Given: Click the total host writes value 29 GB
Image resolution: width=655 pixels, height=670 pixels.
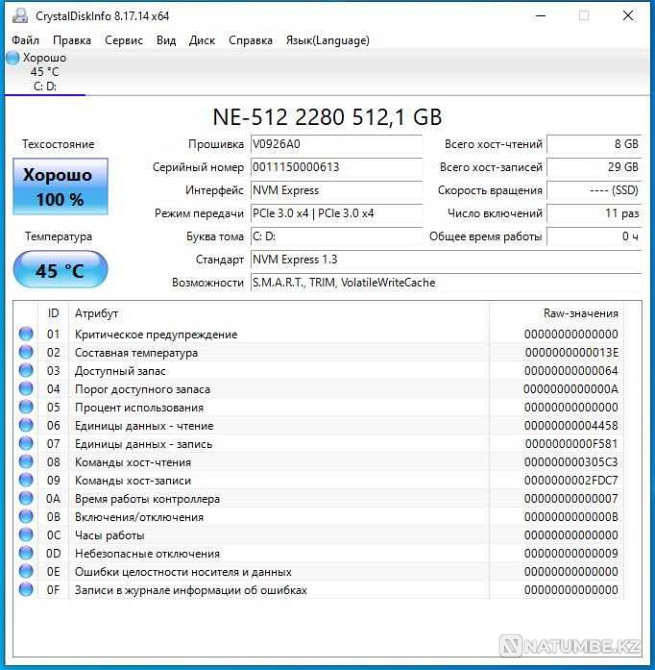Looking at the screenshot, I should [594, 167].
